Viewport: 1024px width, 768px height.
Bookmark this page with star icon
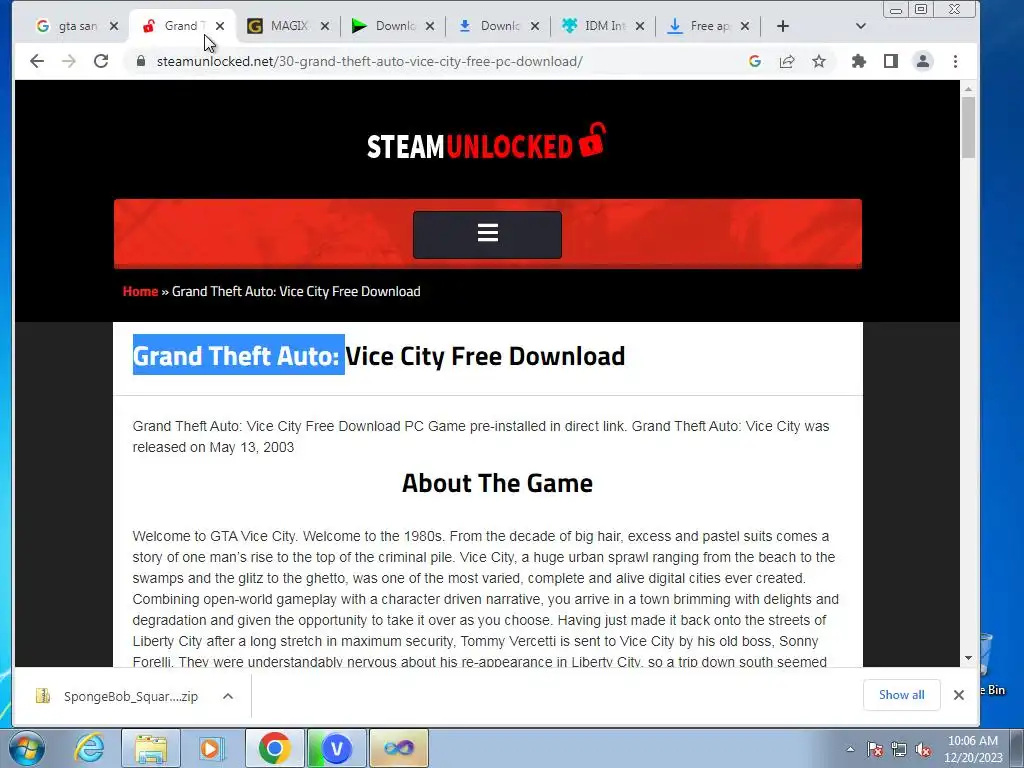(x=819, y=61)
